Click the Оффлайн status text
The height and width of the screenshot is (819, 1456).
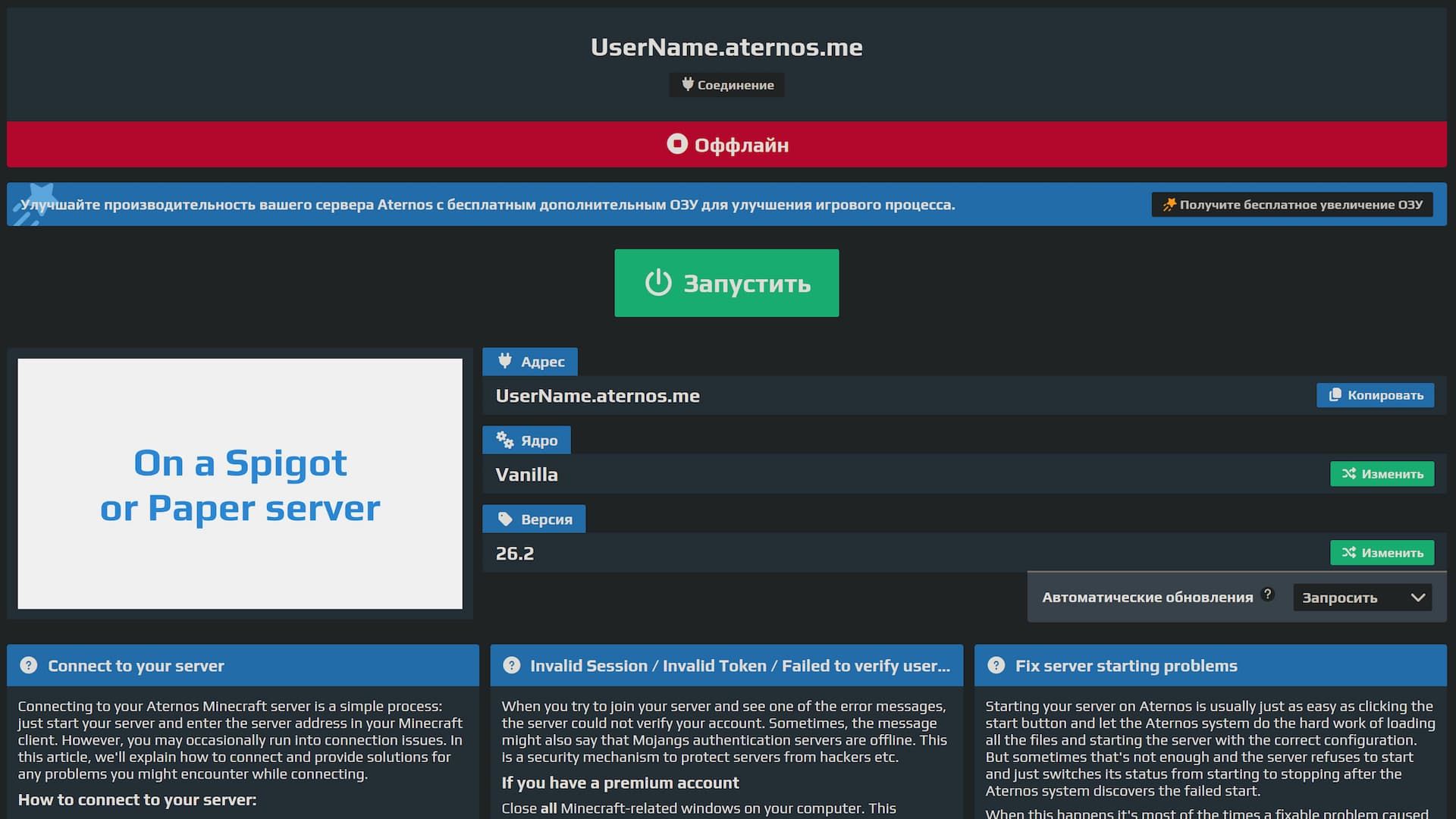pos(742,145)
